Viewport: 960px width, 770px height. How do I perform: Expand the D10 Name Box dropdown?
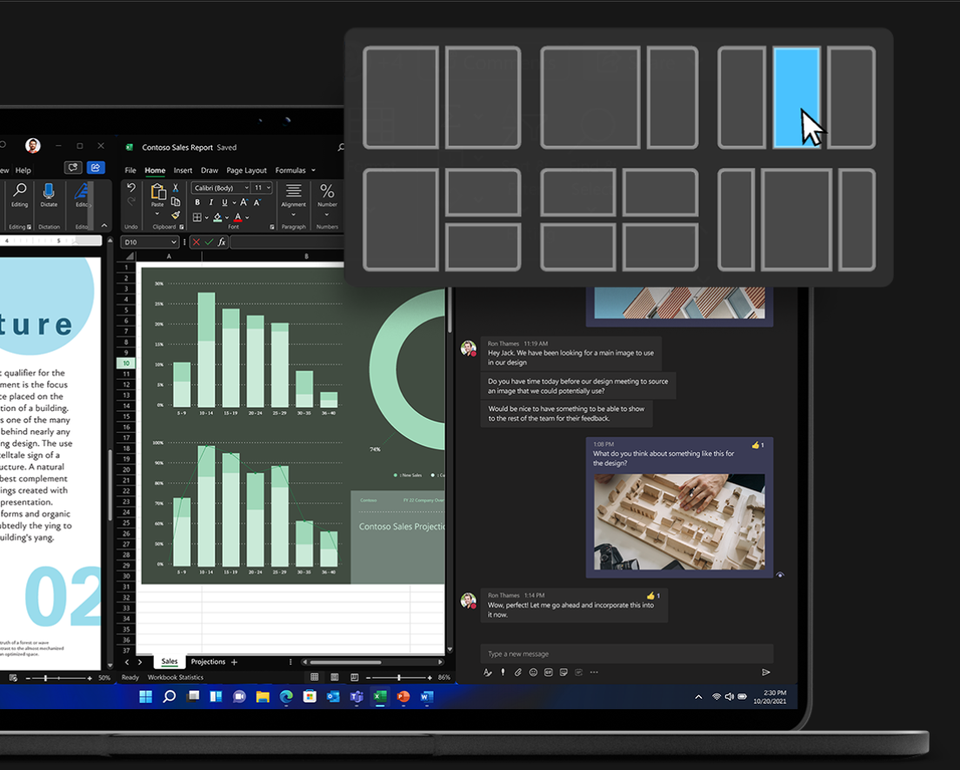coord(173,242)
